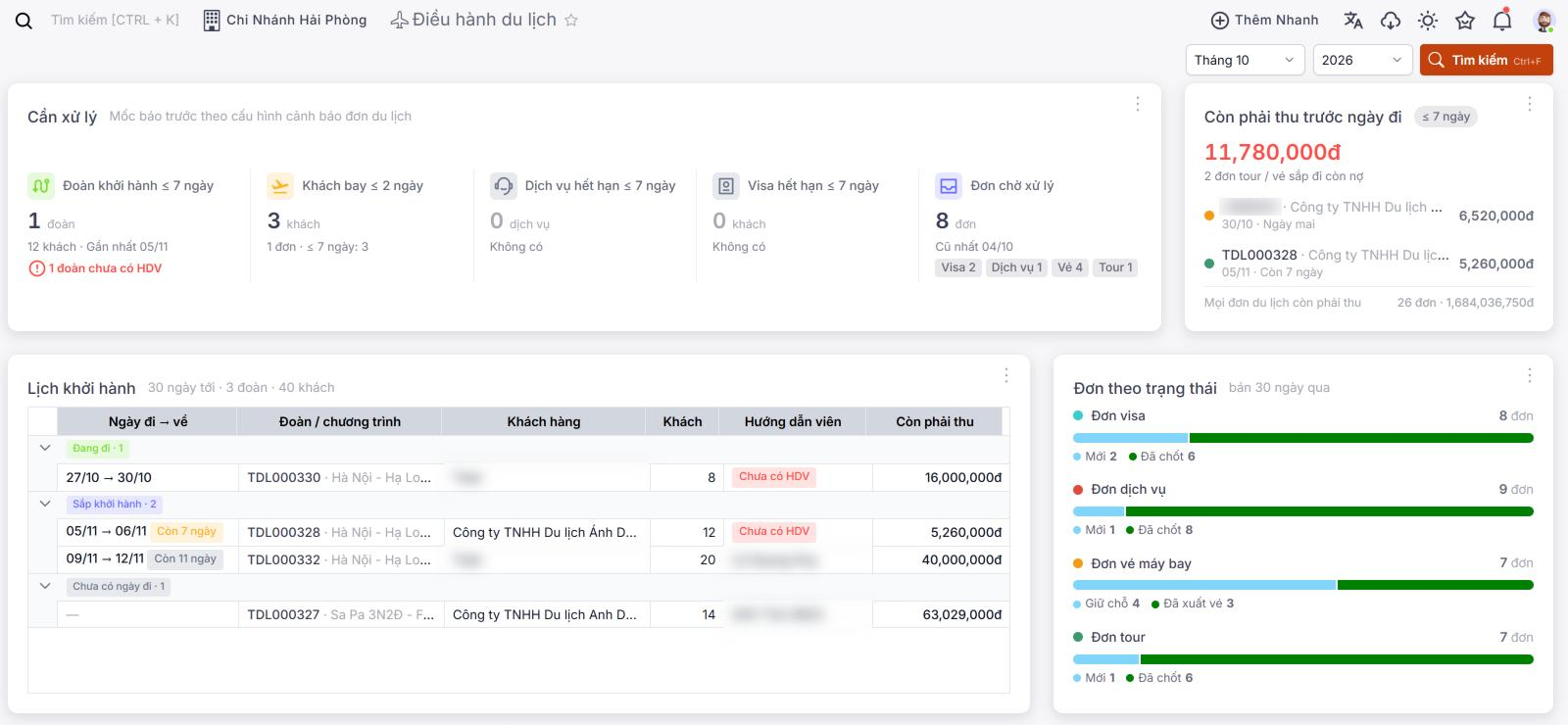Select the Visa 2 tag
Image resolution: width=1568 pixels, height=725 pixels.
958,267
